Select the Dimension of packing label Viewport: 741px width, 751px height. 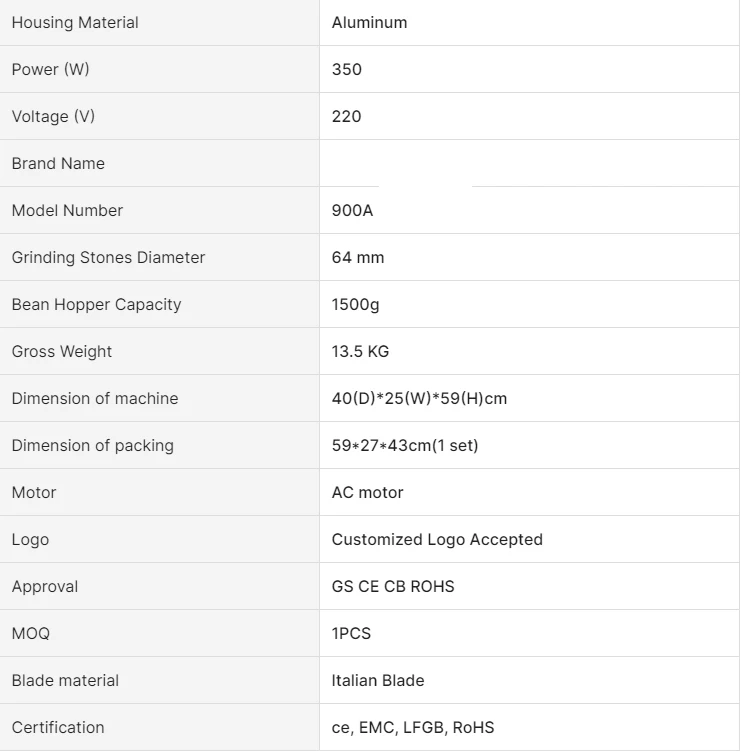tap(92, 445)
